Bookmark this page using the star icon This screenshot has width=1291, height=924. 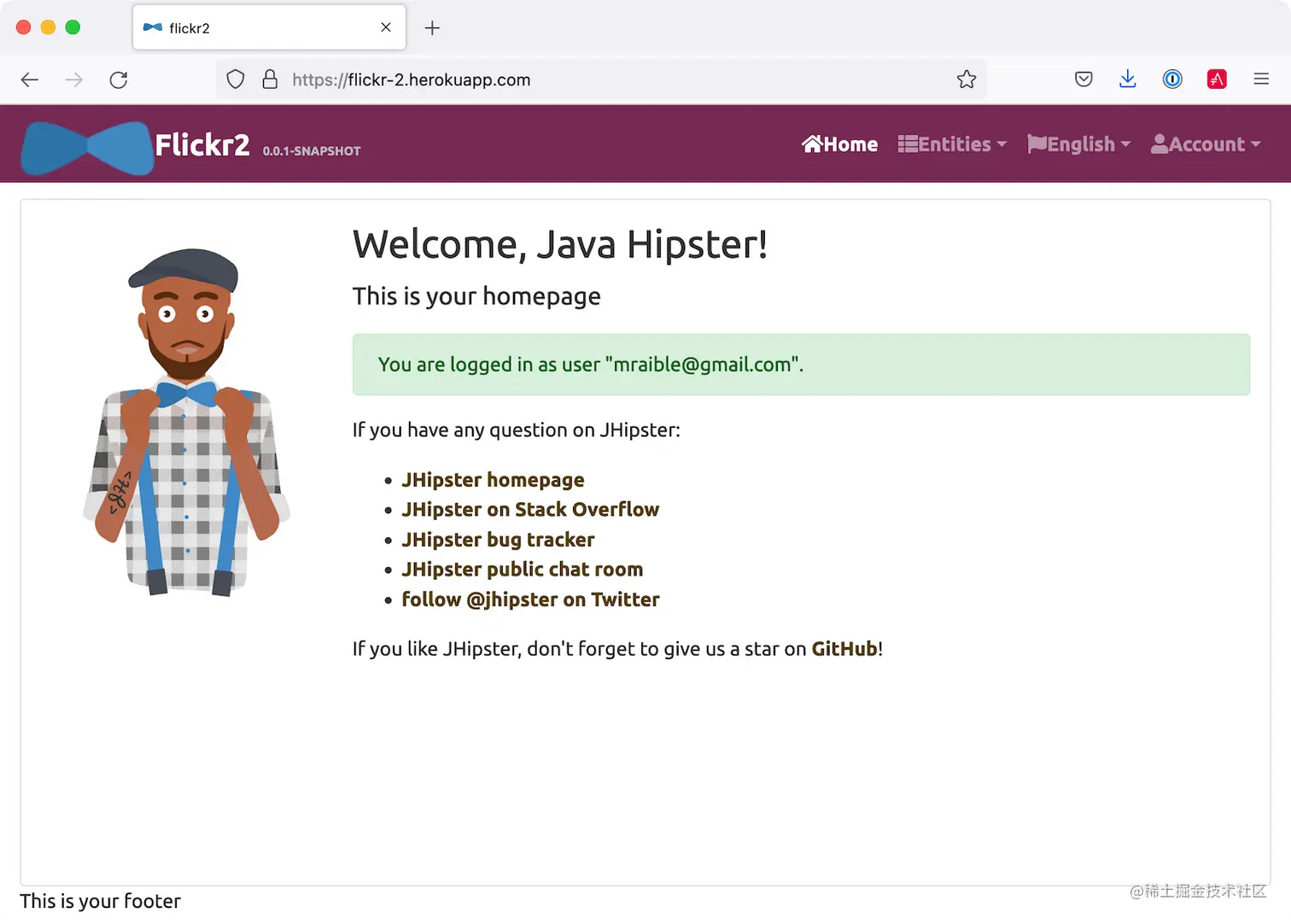pos(967,79)
